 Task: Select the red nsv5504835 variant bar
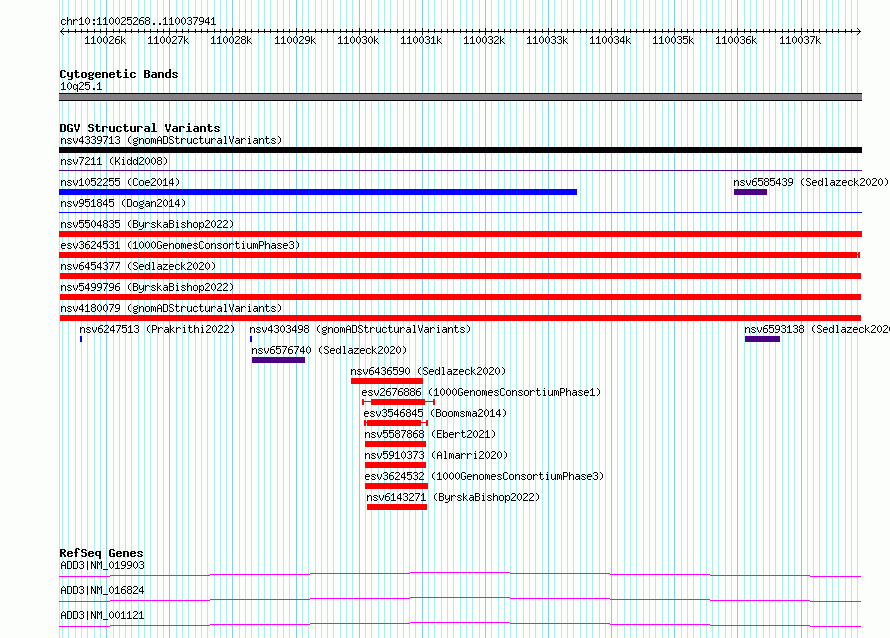(x=460, y=234)
